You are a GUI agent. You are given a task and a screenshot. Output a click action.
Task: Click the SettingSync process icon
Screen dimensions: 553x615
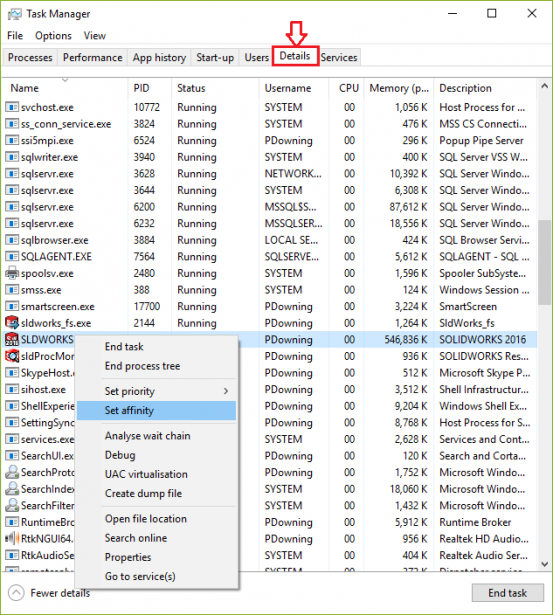coord(12,422)
